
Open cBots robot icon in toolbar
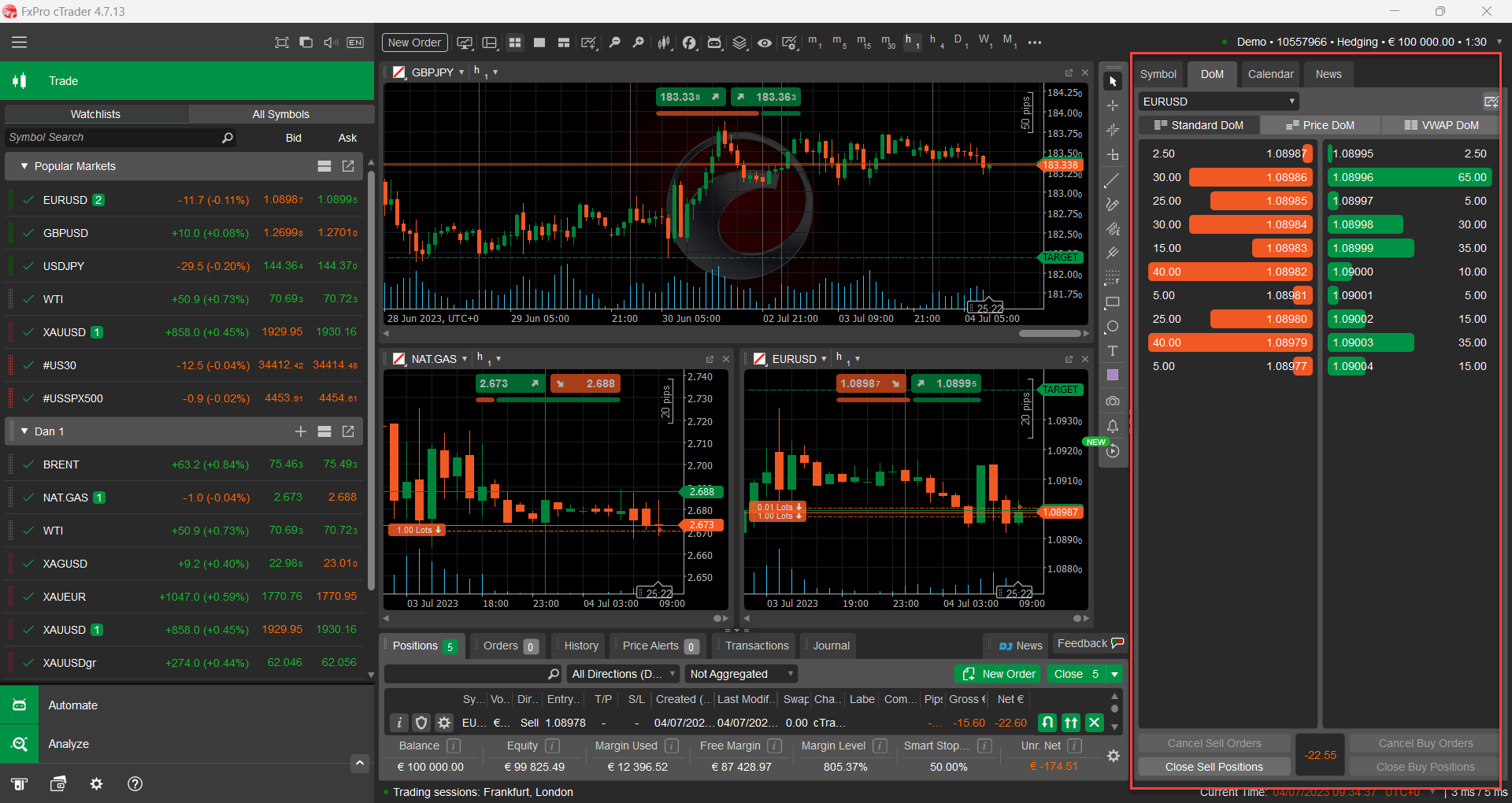tap(714, 43)
